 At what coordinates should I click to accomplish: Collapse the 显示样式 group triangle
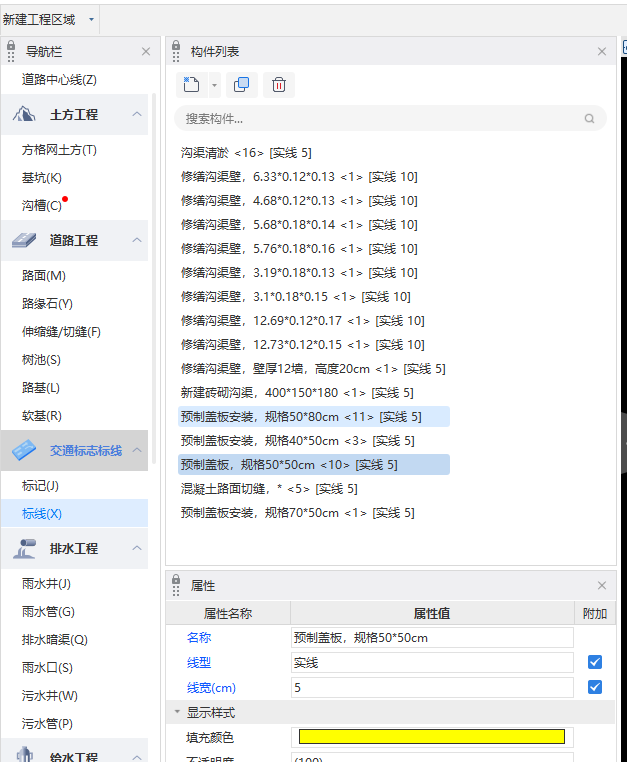[177, 712]
